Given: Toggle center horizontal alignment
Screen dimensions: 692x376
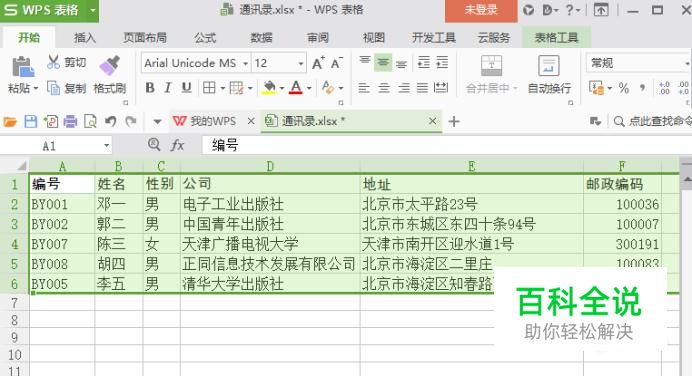Looking at the screenshot, I should [x=384, y=88].
